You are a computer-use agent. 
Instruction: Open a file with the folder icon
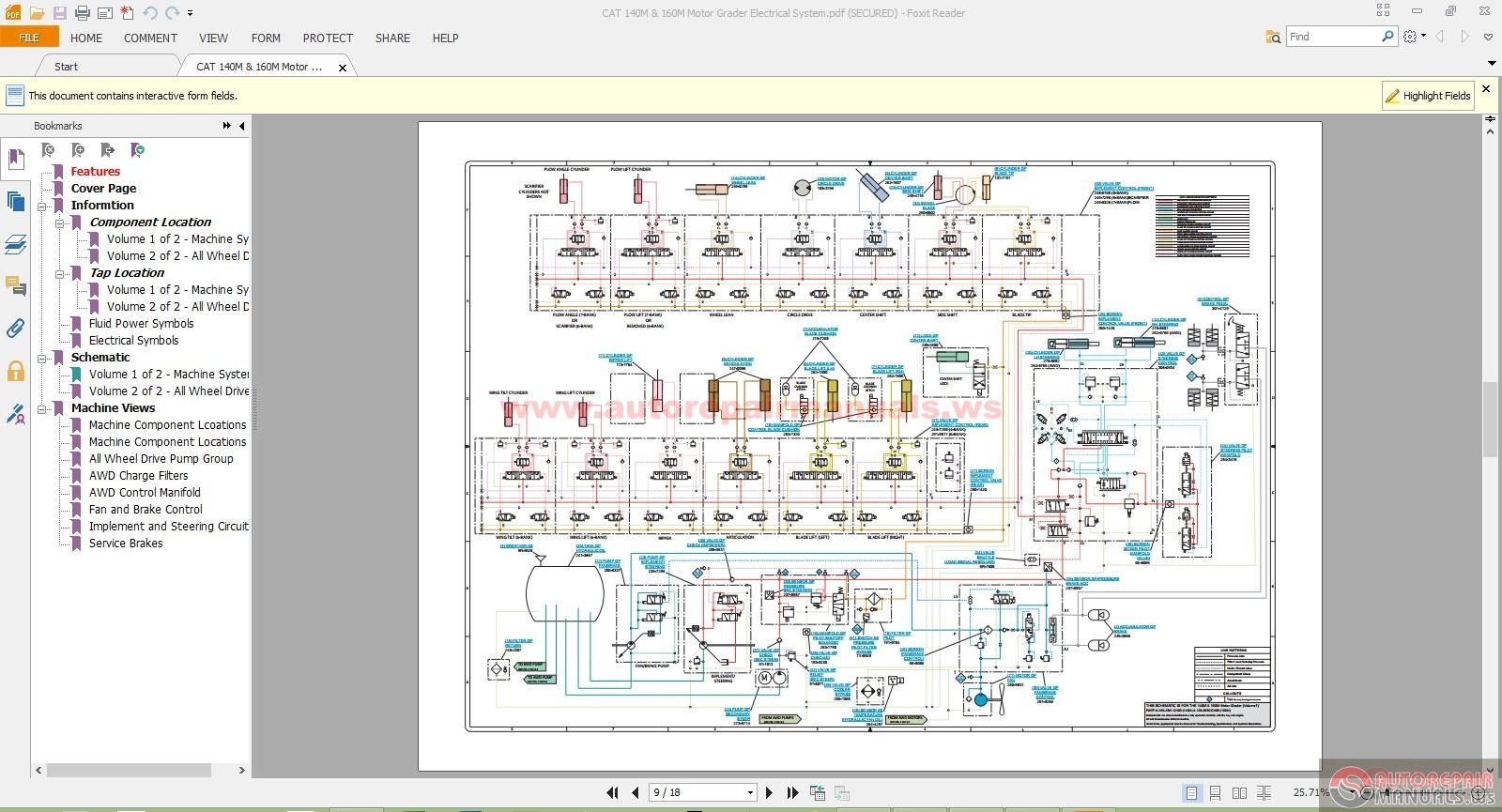[37, 13]
